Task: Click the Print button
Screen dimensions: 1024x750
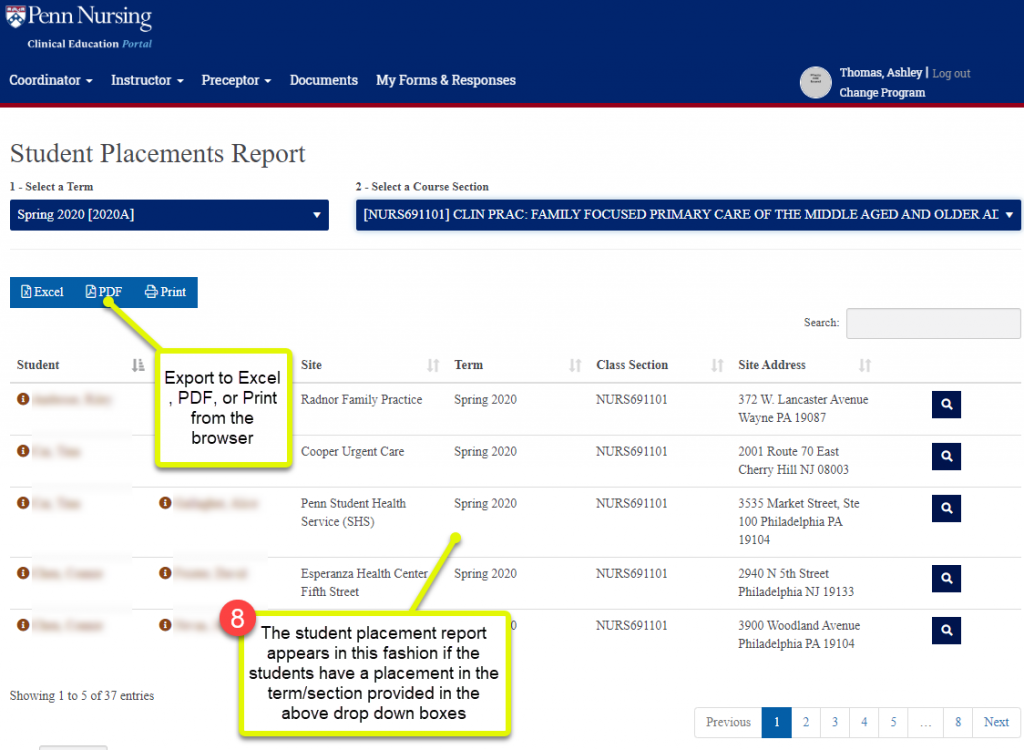Action: (166, 292)
